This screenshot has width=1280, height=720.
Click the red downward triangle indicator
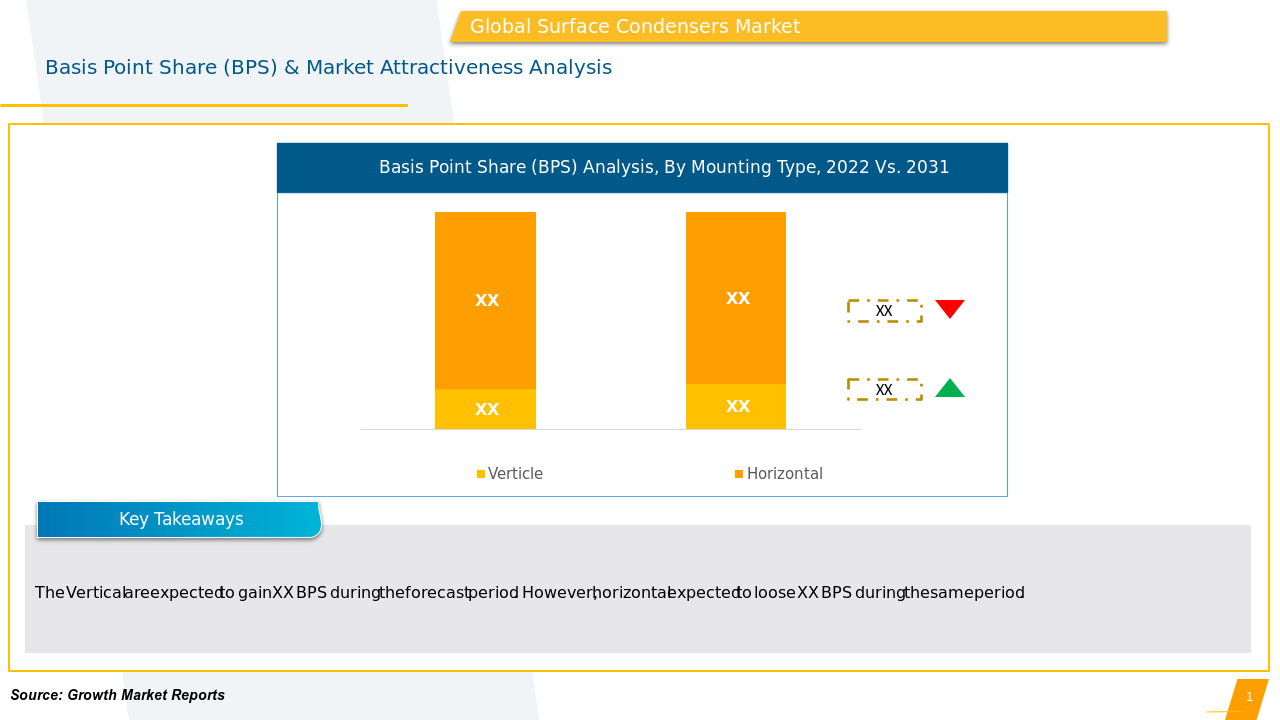[x=949, y=308]
